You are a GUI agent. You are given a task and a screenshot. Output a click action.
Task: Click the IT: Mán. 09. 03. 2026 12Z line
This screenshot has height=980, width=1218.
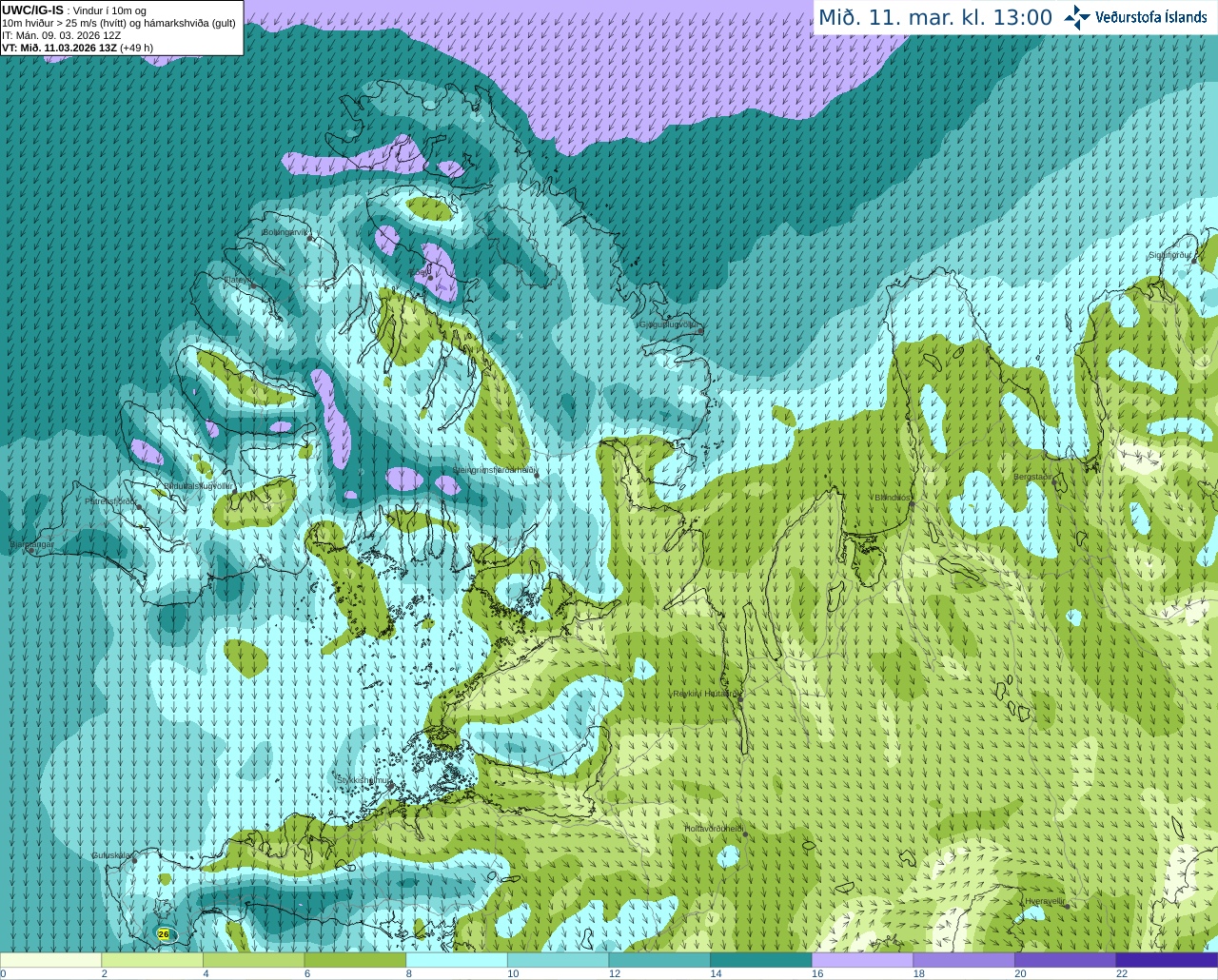point(62,35)
